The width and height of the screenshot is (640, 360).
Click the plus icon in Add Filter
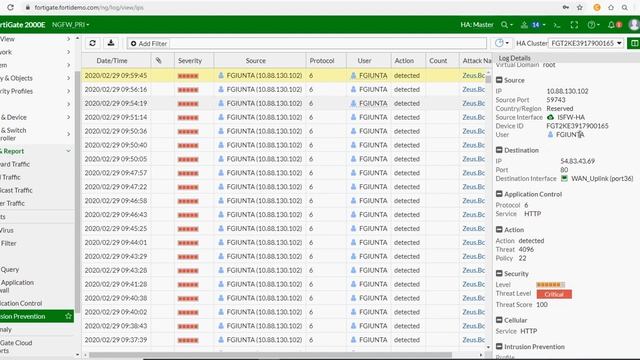click(133, 43)
